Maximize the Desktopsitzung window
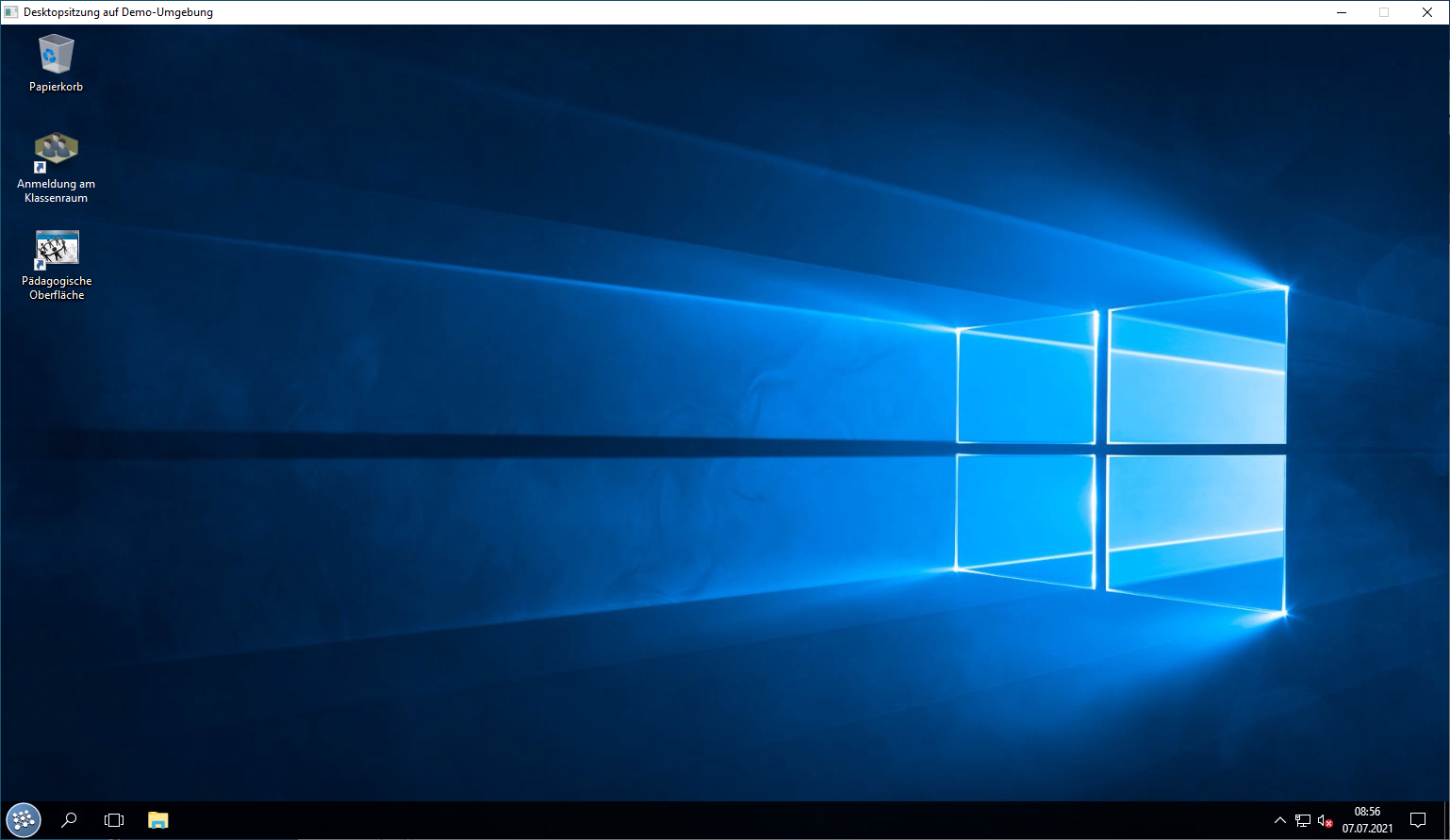1450x840 pixels. 1384,12
